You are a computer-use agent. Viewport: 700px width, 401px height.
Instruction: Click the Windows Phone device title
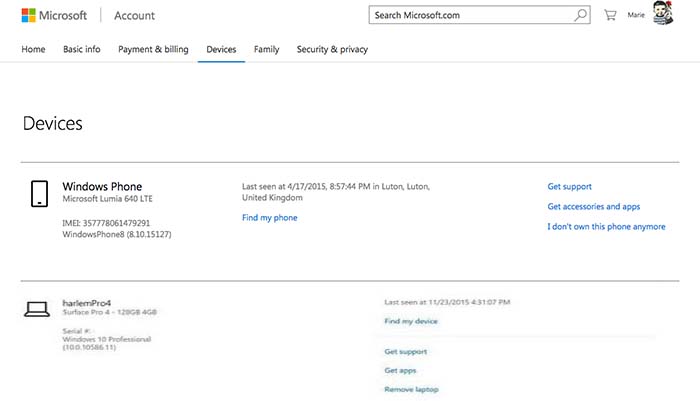(x=102, y=186)
